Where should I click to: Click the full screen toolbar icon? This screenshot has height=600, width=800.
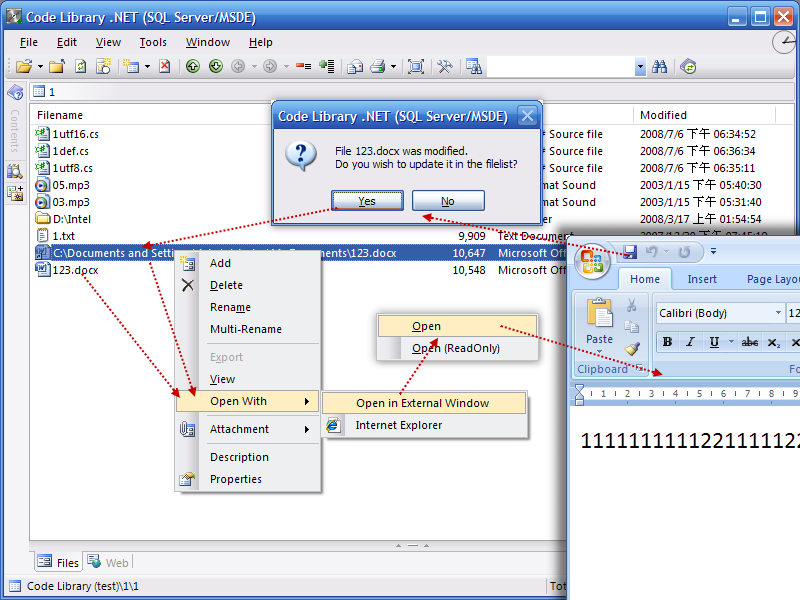[x=416, y=66]
